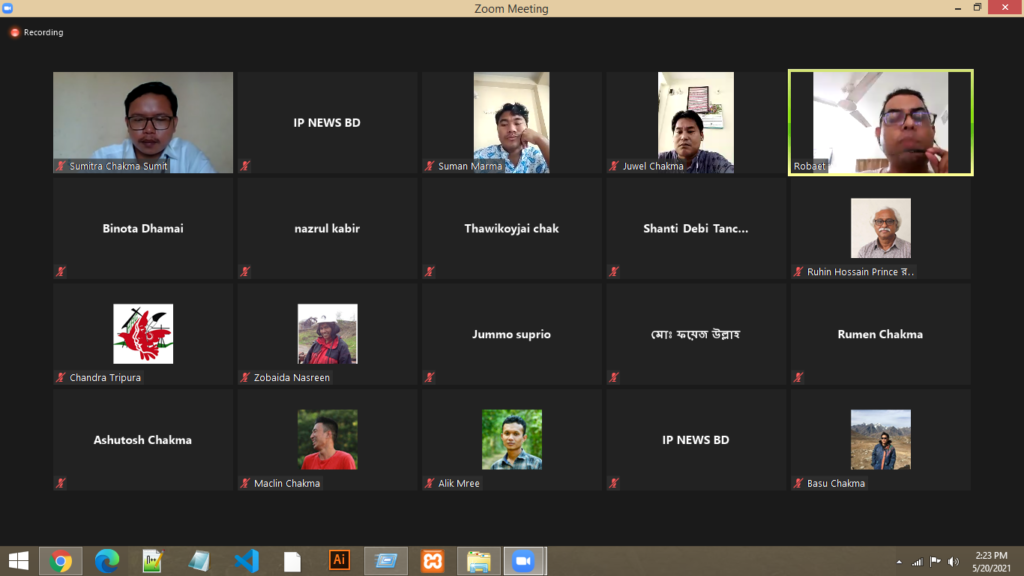Click muted mic icon beside Alik Mree

point(430,483)
